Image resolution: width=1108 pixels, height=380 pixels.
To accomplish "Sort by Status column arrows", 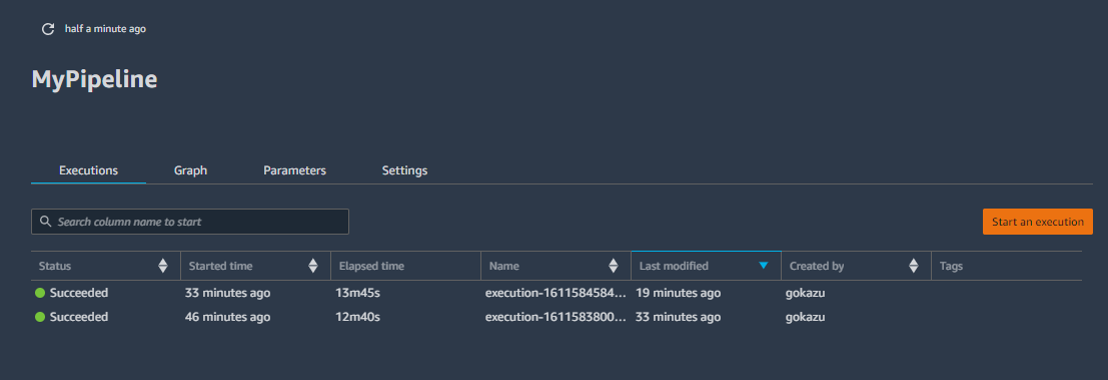I will pos(163,266).
